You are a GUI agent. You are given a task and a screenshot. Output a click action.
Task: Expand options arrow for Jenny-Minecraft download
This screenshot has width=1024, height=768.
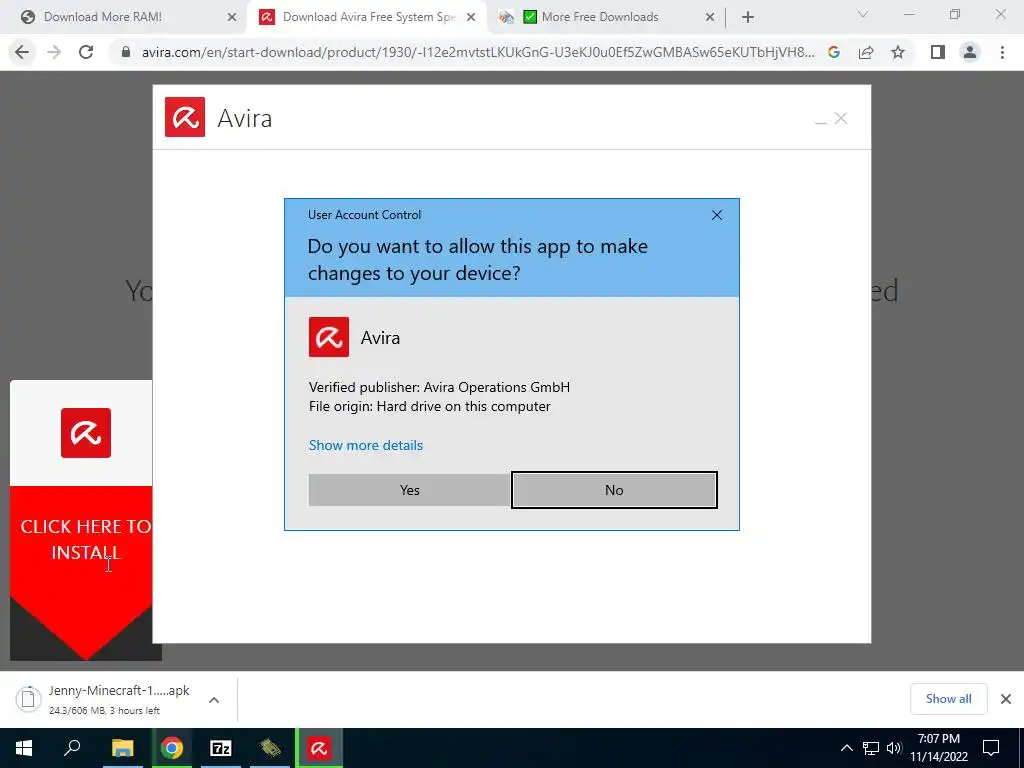[x=214, y=699]
